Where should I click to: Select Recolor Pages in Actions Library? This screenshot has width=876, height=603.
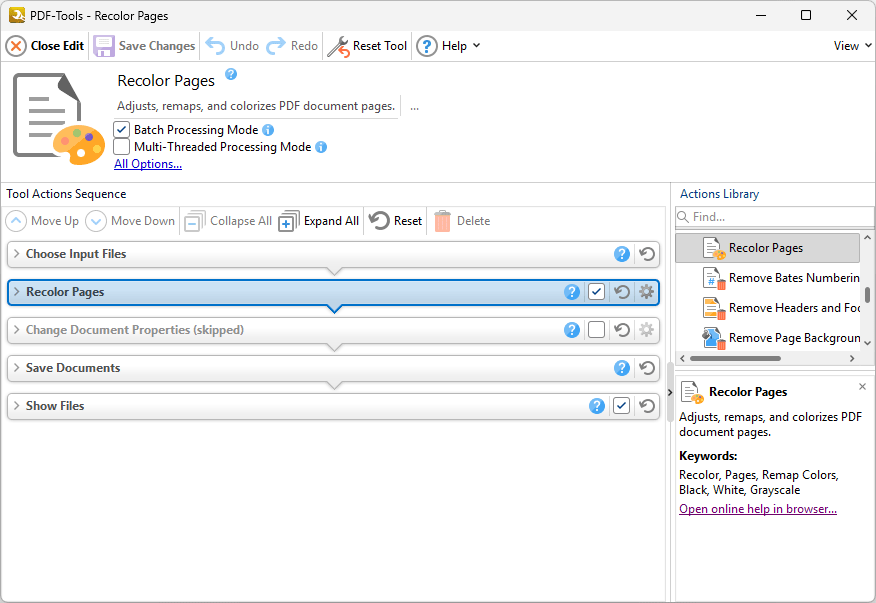click(768, 248)
